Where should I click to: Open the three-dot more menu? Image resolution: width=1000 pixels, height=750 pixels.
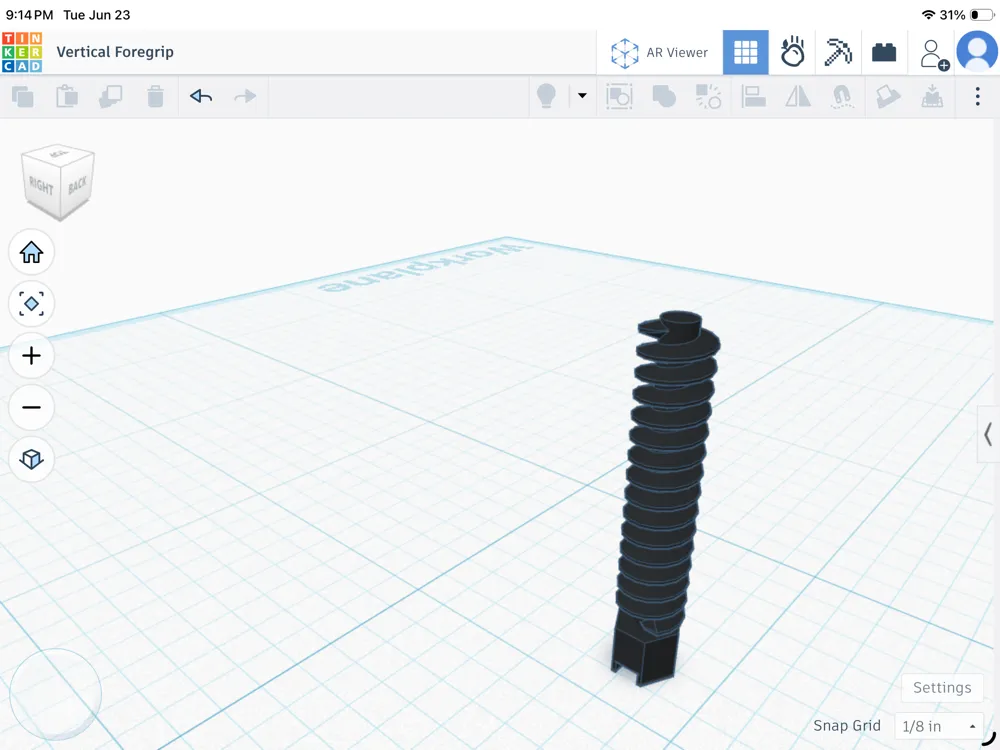click(978, 96)
